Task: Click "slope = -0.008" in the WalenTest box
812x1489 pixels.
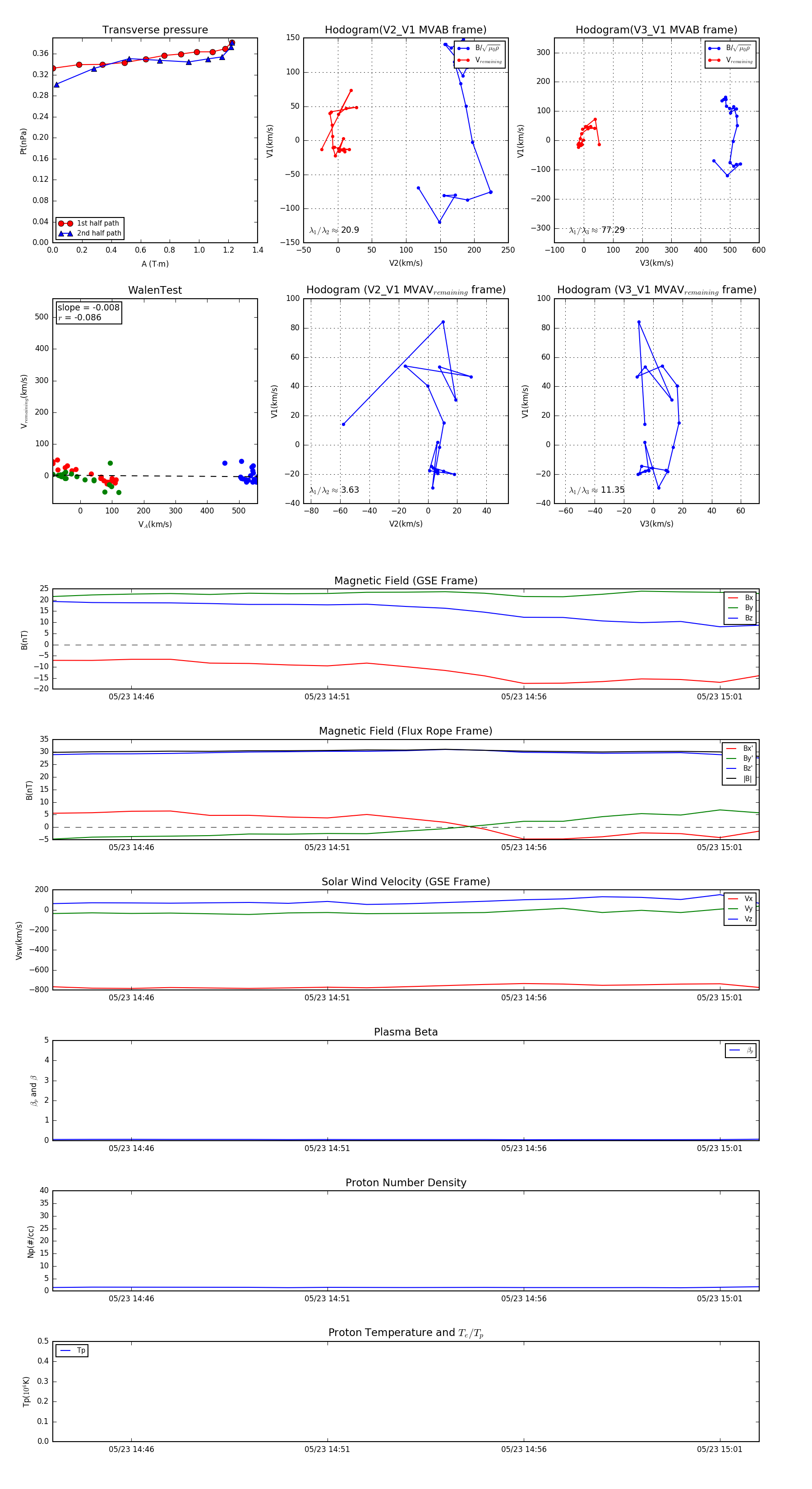Action: click(88, 308)
